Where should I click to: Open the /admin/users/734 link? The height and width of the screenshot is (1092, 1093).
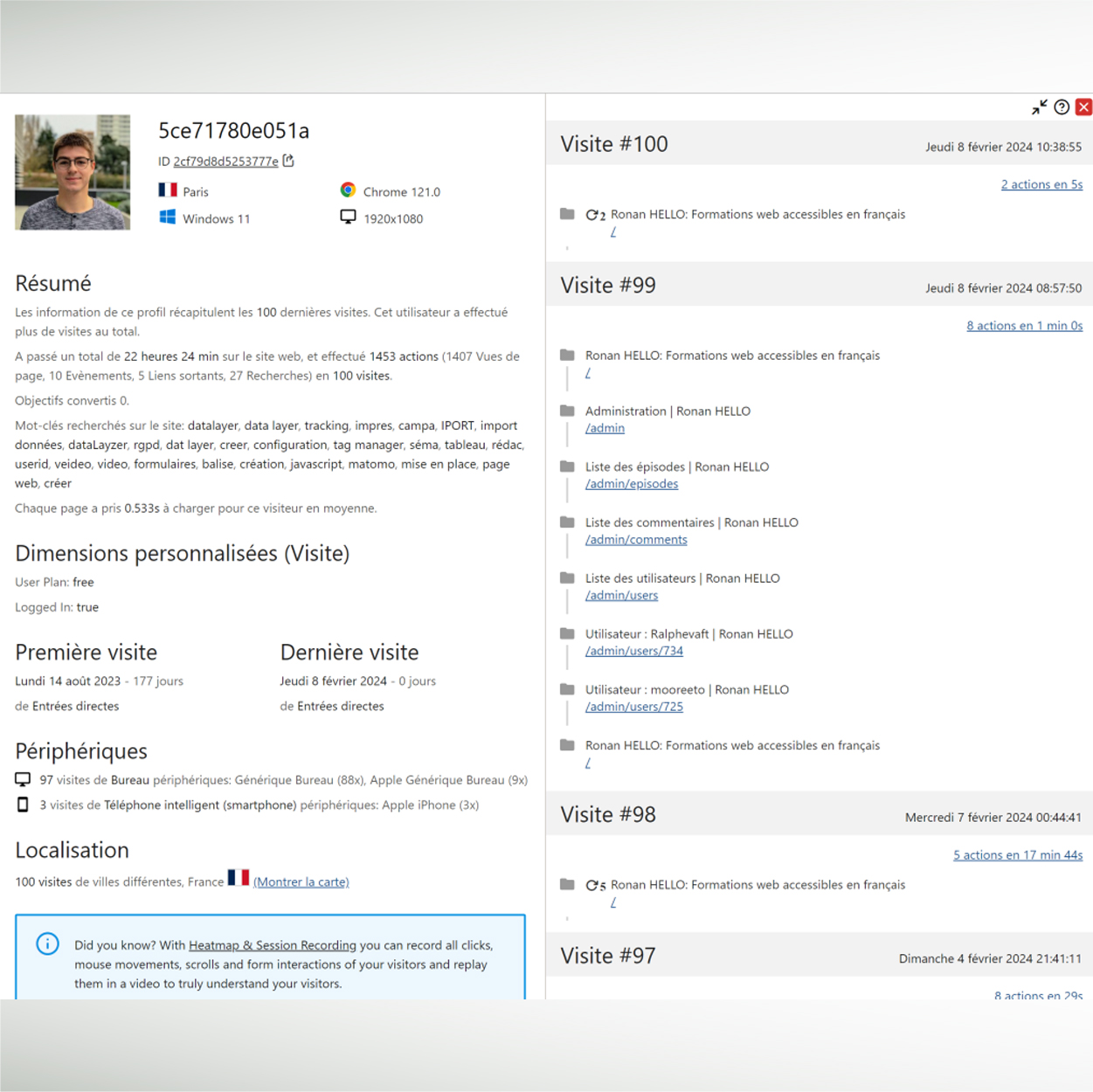634,651
